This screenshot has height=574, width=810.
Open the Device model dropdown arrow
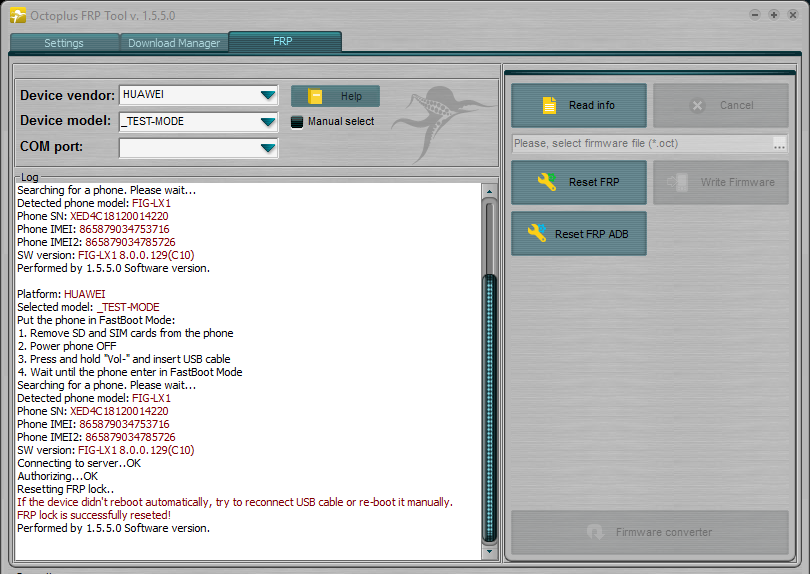pyautogui.click(x=268, y=122)
